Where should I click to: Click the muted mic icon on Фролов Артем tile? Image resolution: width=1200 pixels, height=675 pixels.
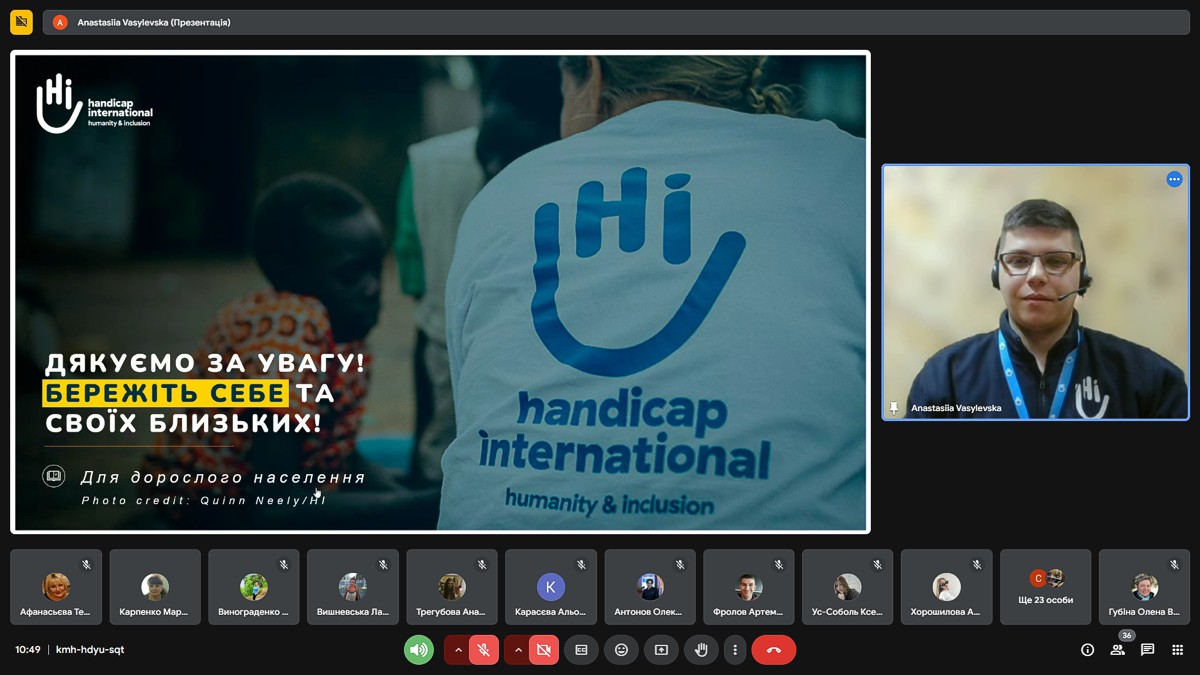(x=779, y=565)
